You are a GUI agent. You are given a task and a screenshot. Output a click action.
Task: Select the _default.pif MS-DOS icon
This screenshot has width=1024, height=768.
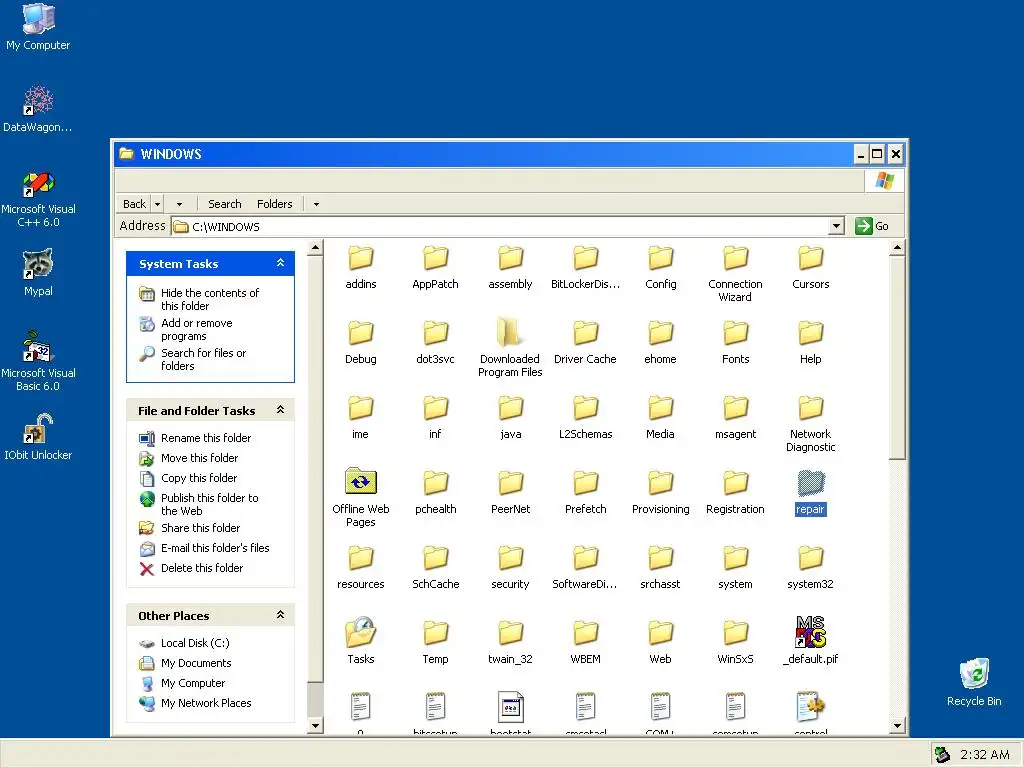810,632
